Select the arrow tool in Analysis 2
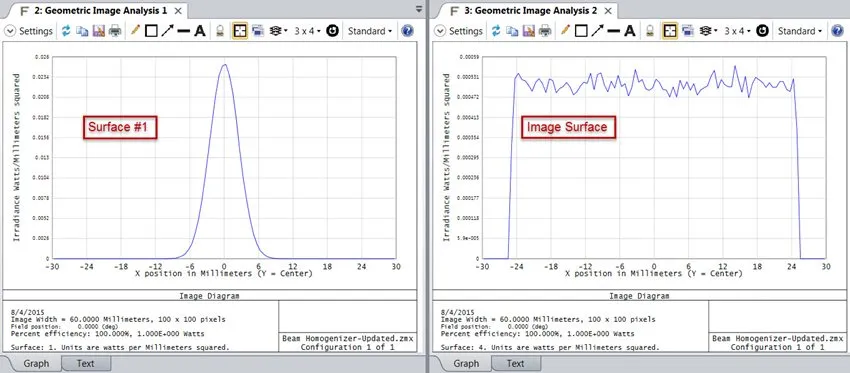850x373 pixels. tap(597, 31)
